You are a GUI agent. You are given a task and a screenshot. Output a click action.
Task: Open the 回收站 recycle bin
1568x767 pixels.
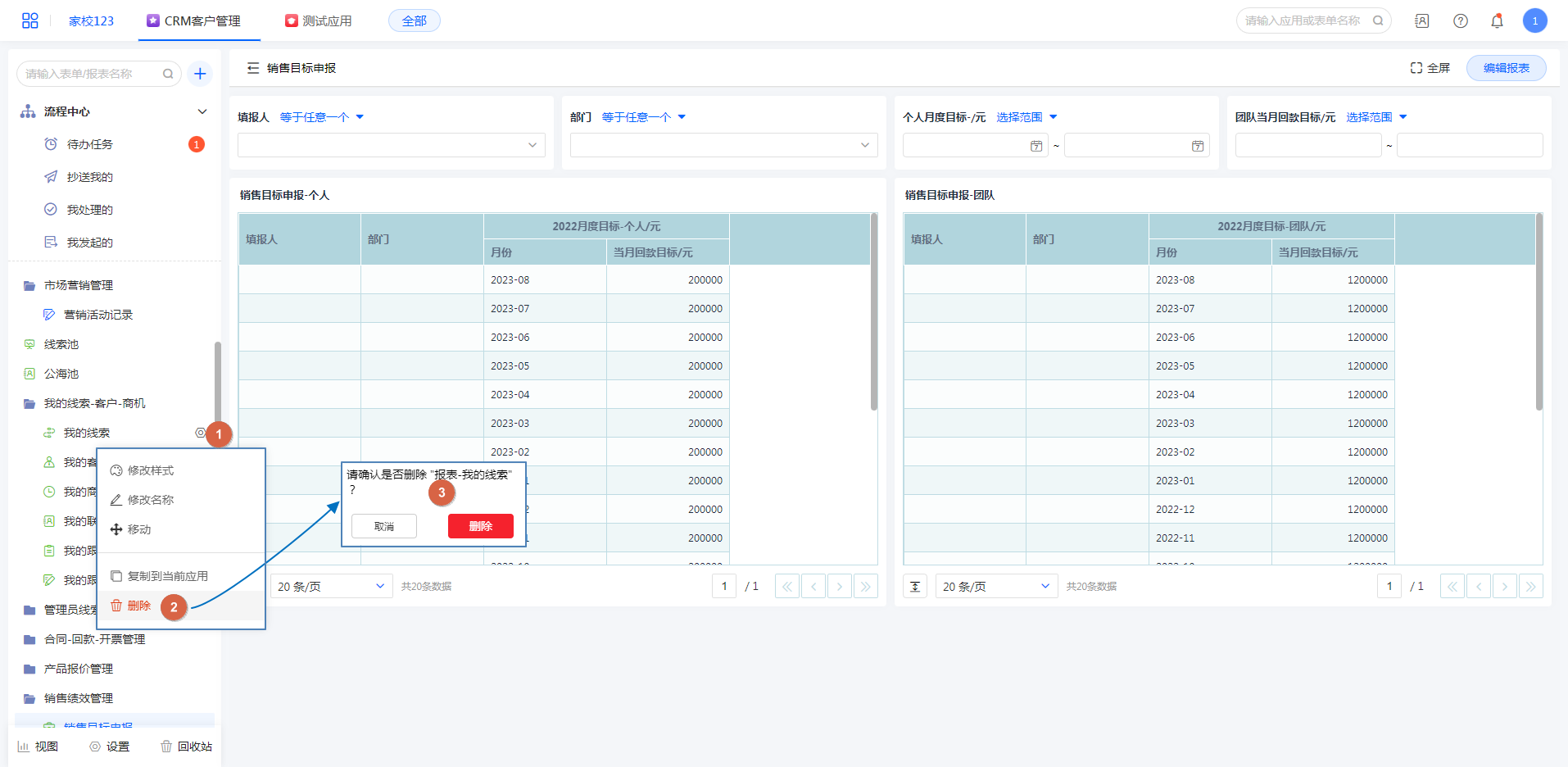click(x=187, y=747)
